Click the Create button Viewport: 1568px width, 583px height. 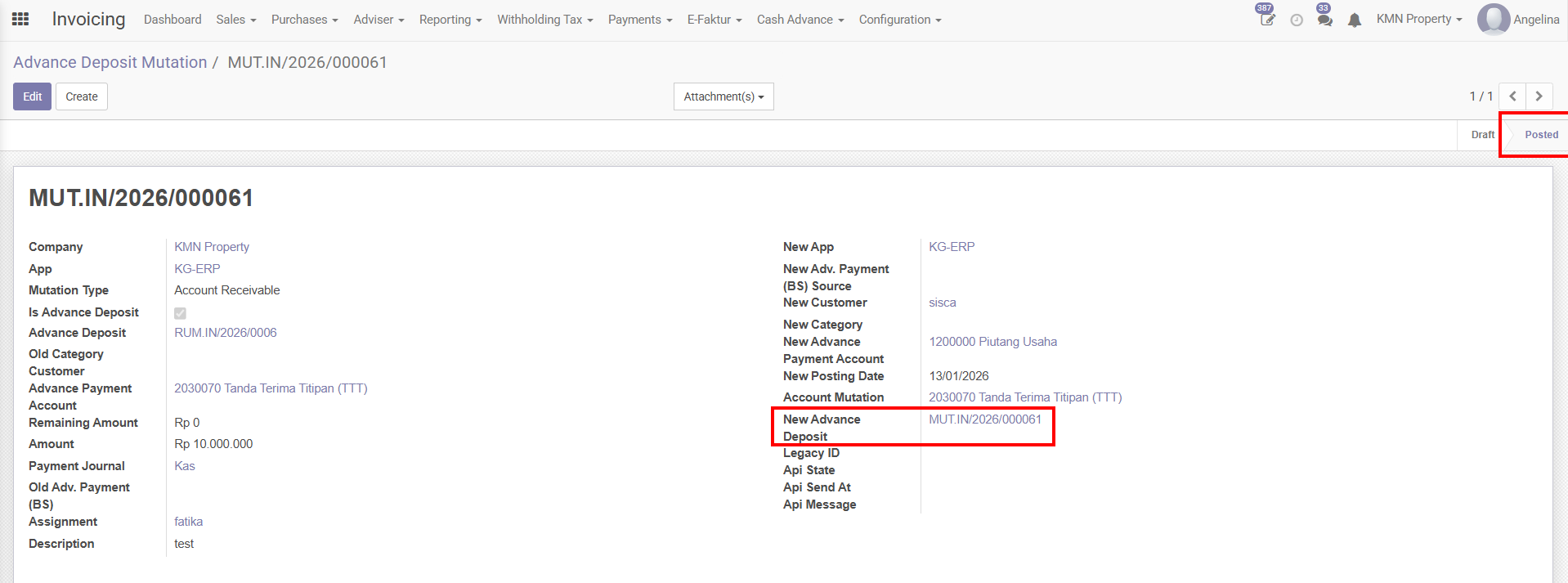click(82, 96)
